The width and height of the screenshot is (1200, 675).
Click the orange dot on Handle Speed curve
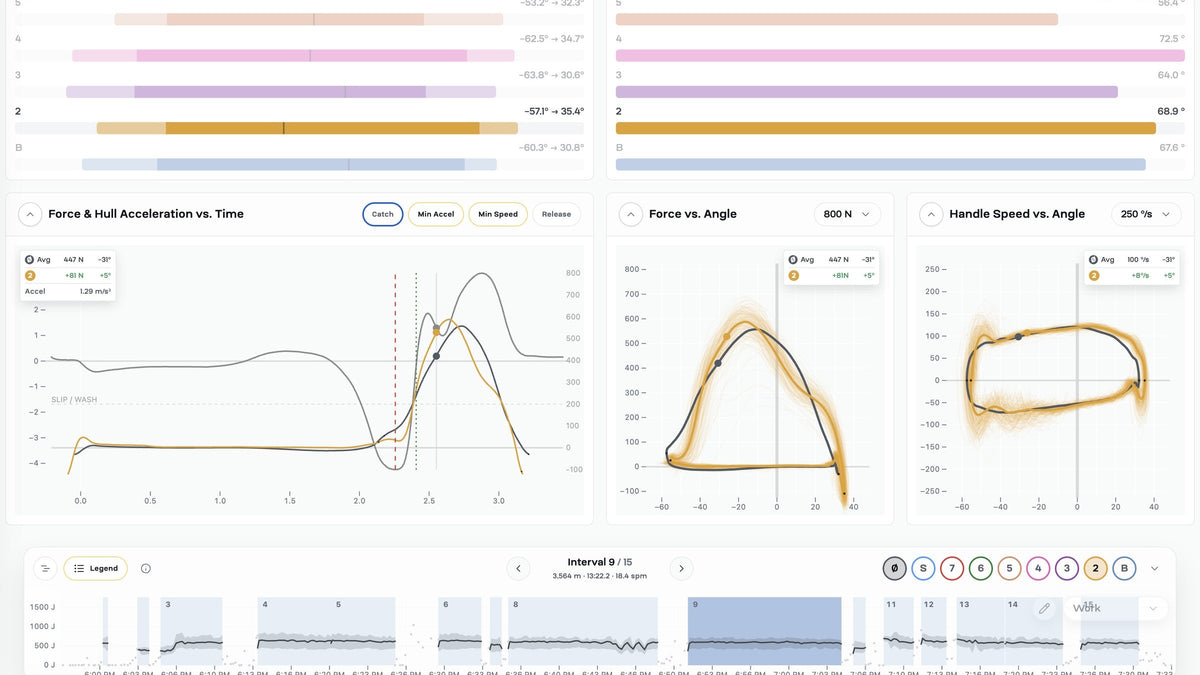coord(1027,333)
